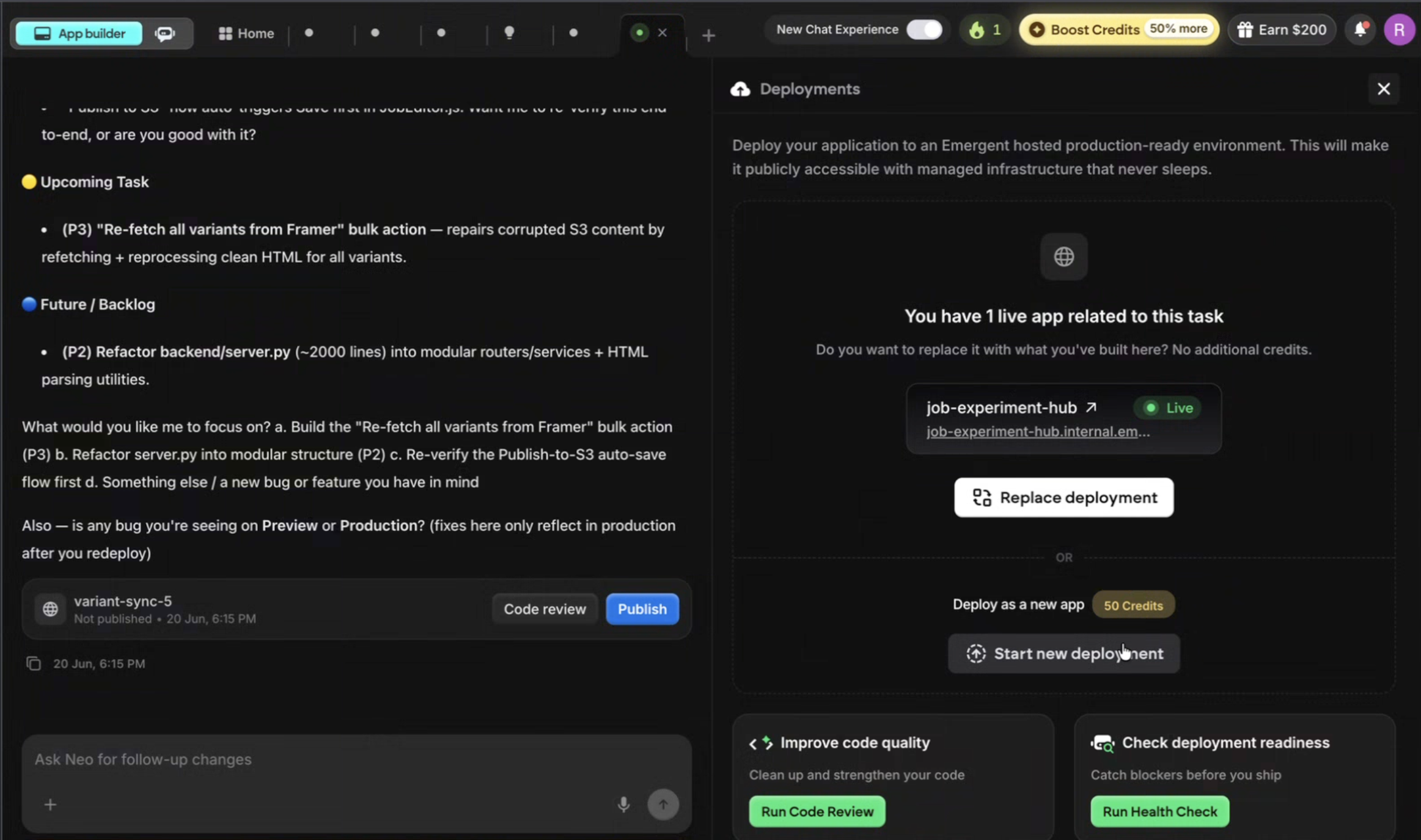Start new deployment
The image size is (1421, 840).
coord(1063,653)
